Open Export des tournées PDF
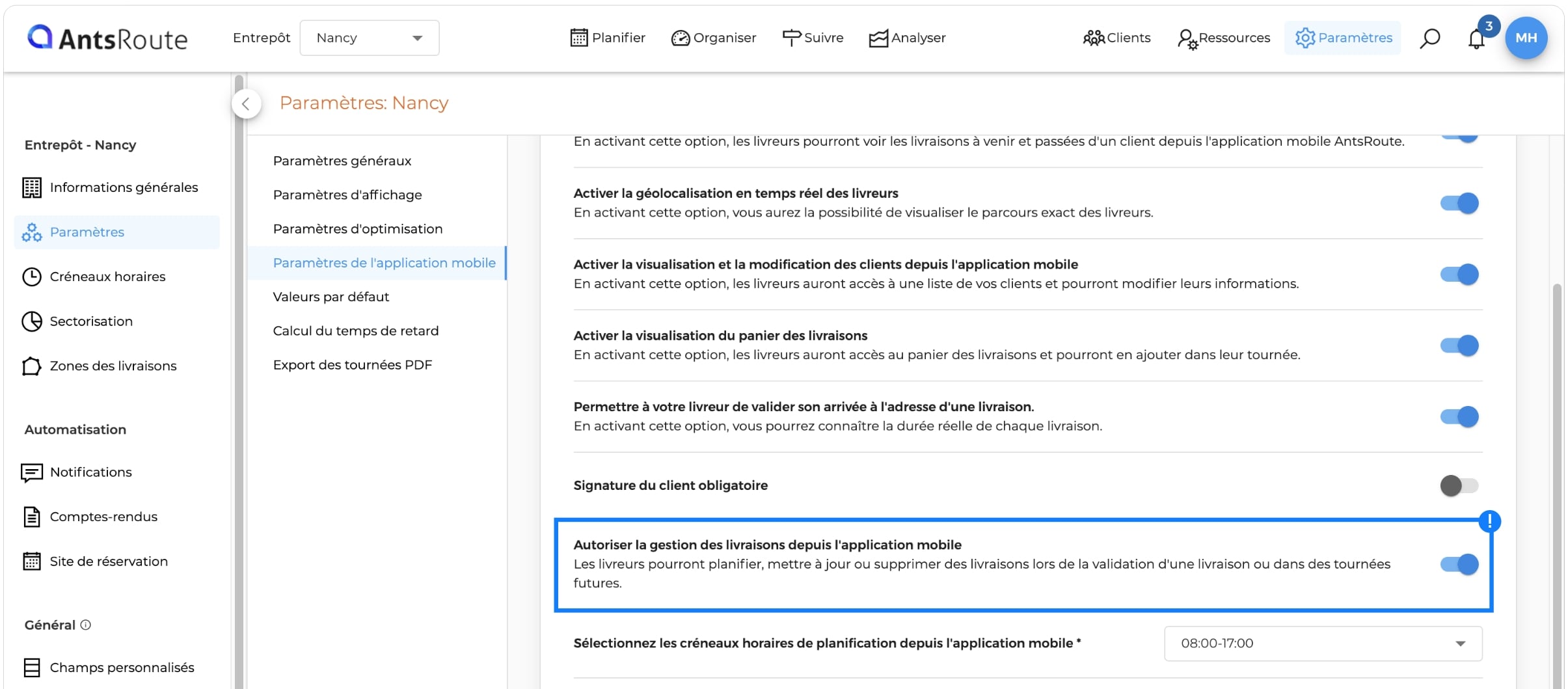Image resolution: width=1568 pixels, height=689 pixels. click(x=353, y=365)
